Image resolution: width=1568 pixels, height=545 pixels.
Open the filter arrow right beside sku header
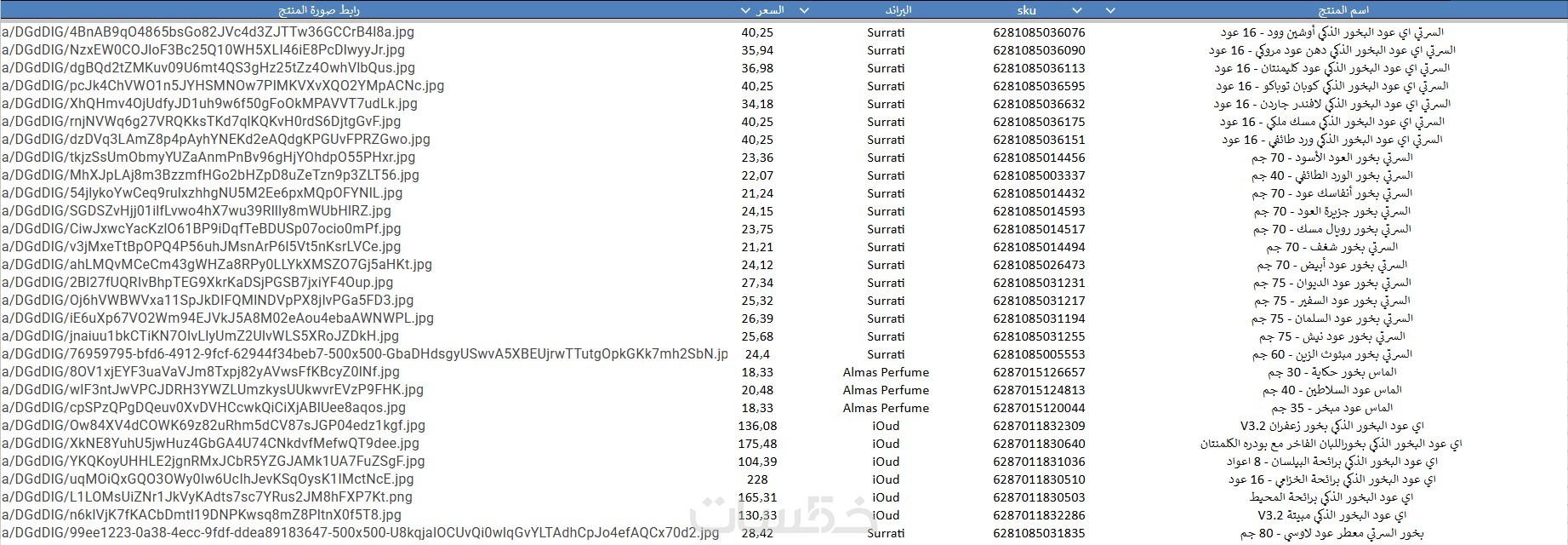coord(1077,10)
